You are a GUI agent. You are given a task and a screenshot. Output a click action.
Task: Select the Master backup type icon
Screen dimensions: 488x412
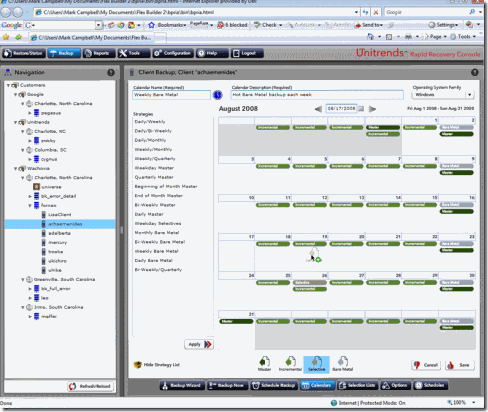pyautogui.click(x=264, y=364)
